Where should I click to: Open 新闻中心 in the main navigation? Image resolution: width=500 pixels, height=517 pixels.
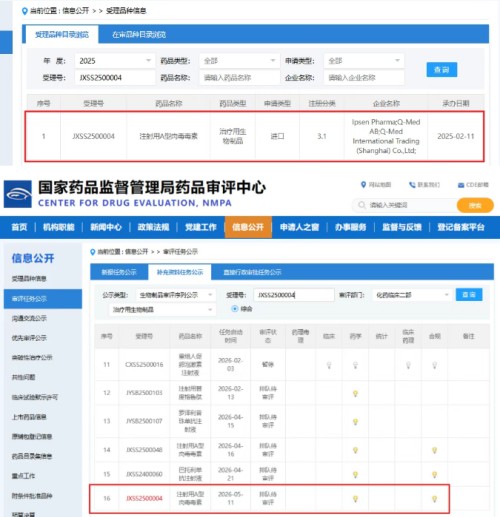(x=106, y=227)
